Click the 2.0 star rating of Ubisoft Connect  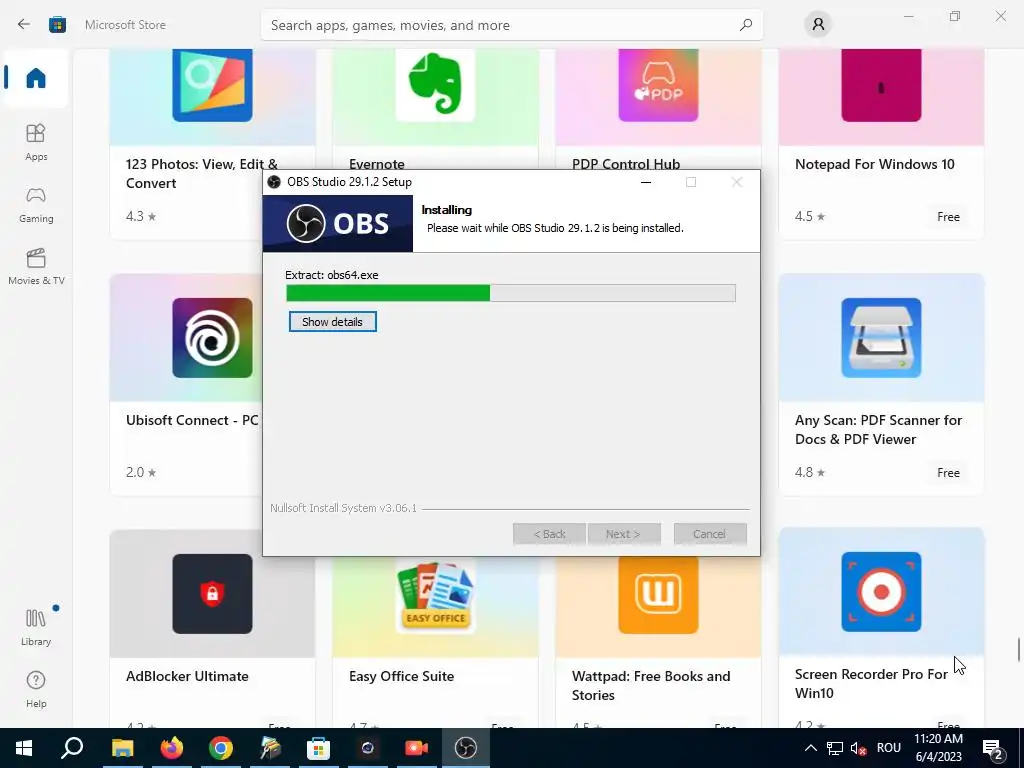[141, 472]
